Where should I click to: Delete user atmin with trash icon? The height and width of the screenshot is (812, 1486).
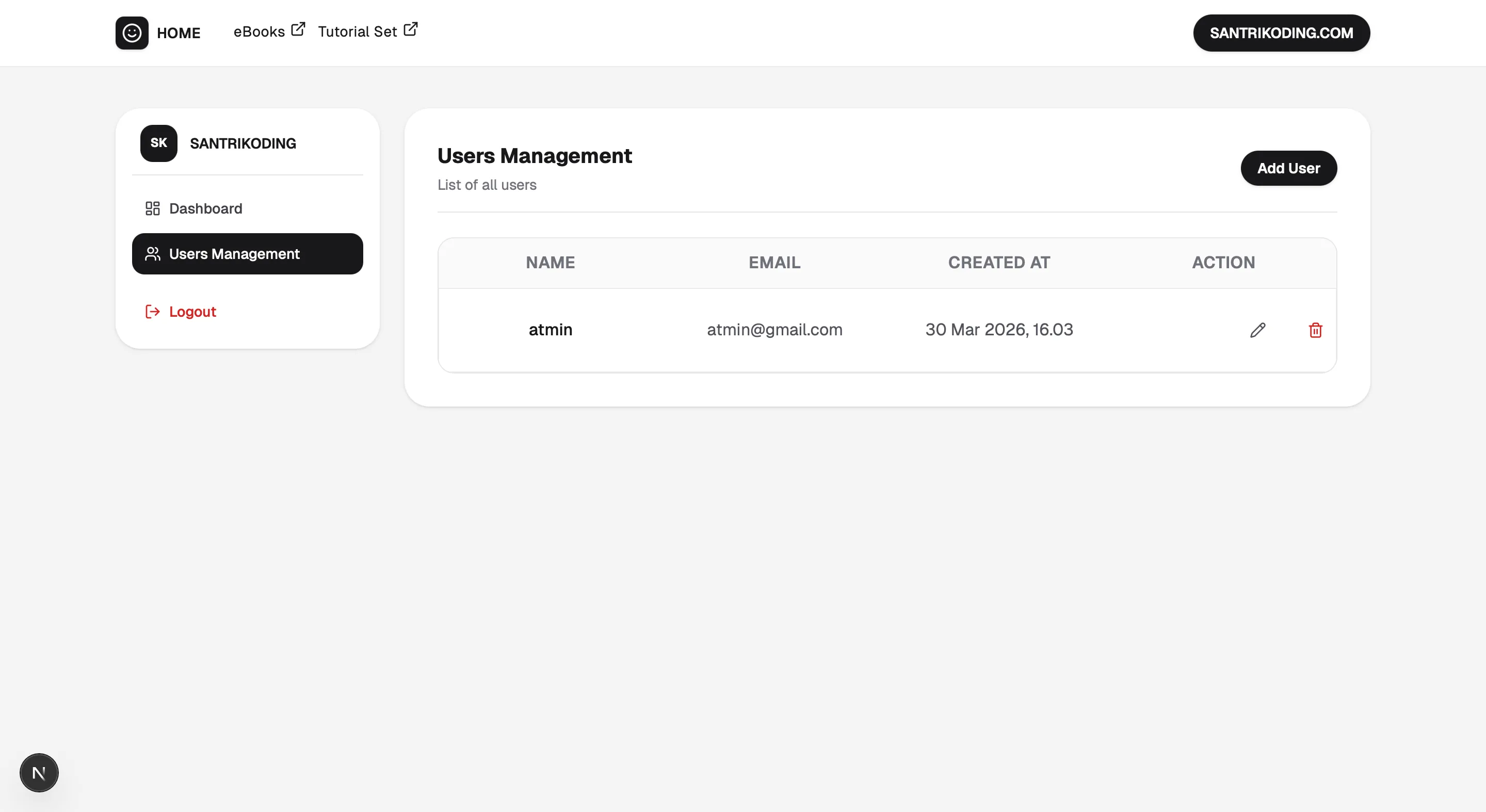pos(1315,330)
